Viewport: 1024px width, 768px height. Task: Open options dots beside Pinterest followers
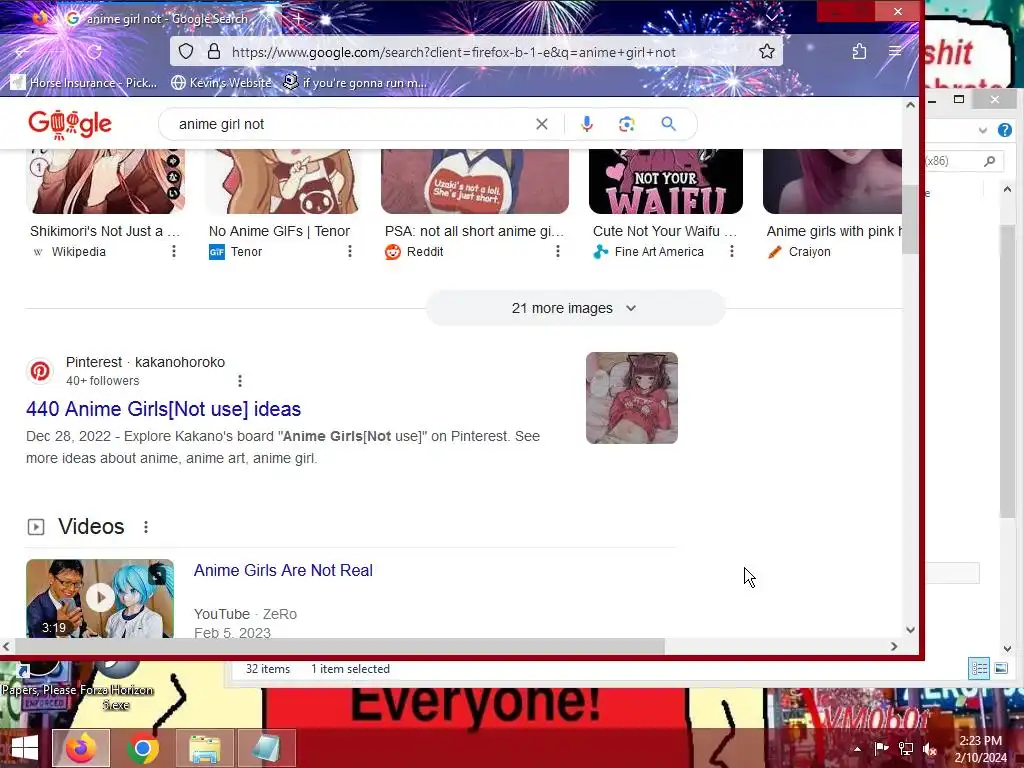(x=240, y=381)
